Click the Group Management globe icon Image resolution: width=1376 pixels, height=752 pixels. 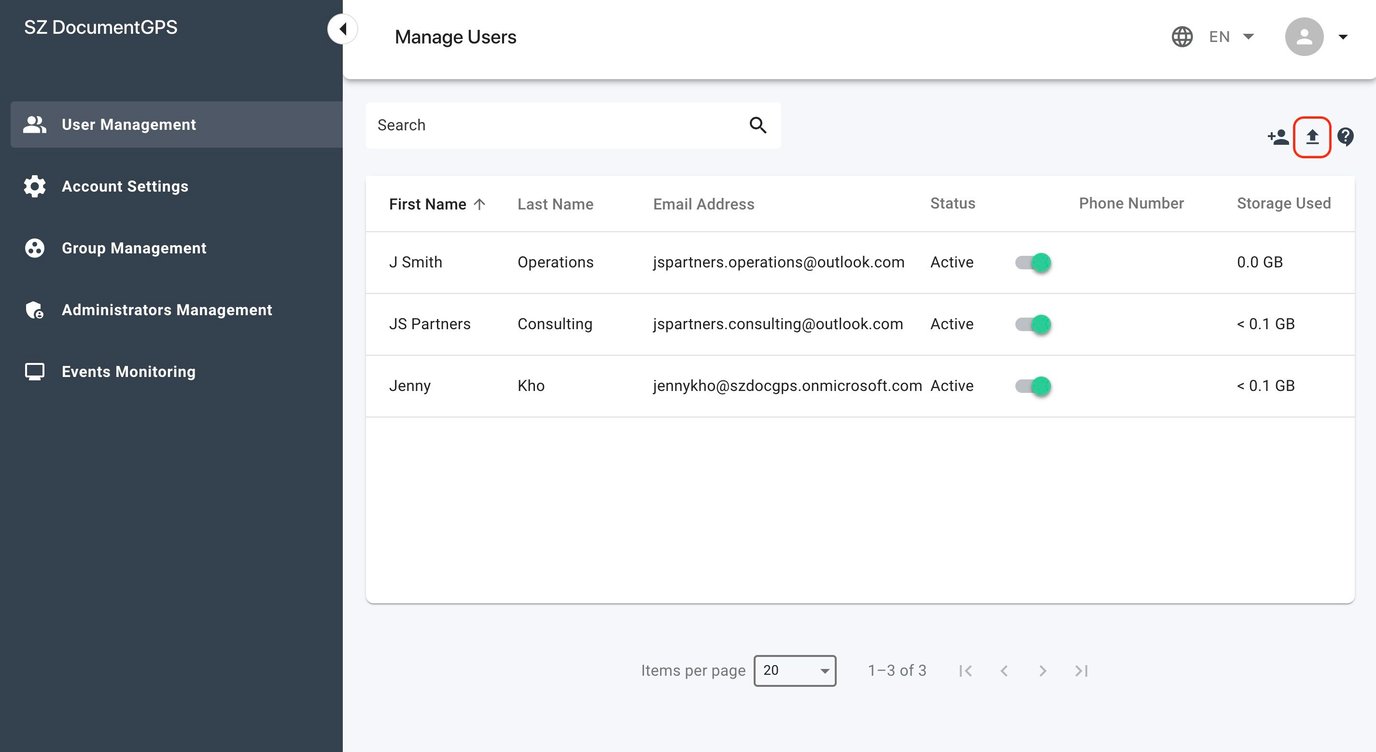pos(34,247)
